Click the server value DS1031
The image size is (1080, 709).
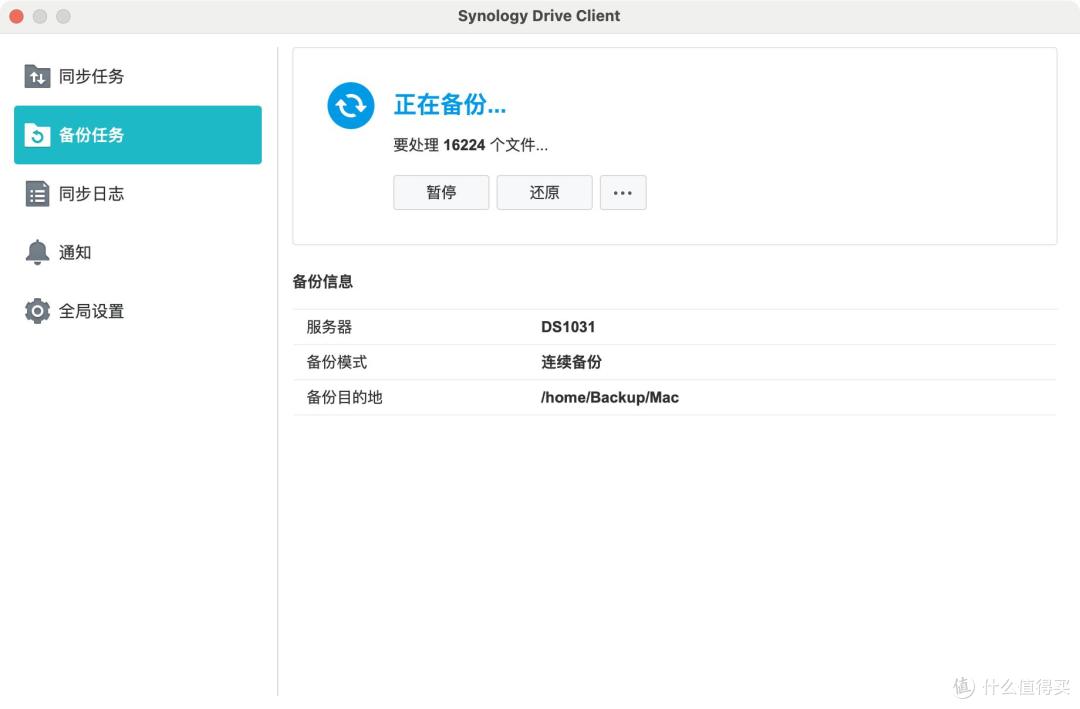pos(568,327)
